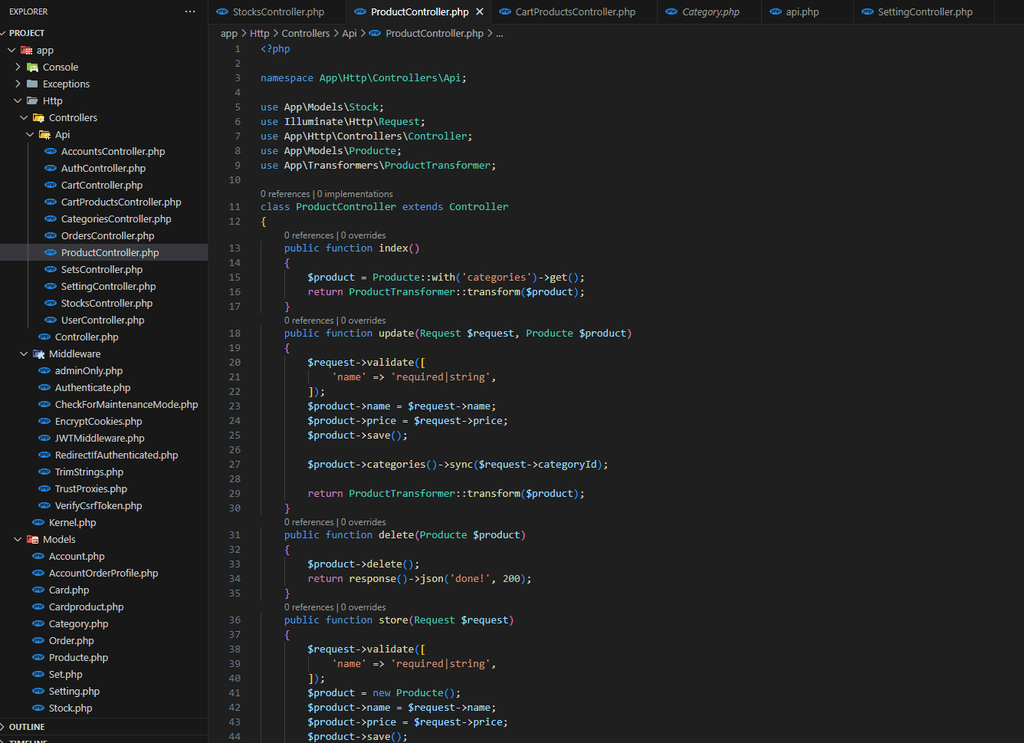The width and height of the screenshot is (1024, 743).
Task: Click the Middleware folder icon
Action: click(x=39, y=354)
